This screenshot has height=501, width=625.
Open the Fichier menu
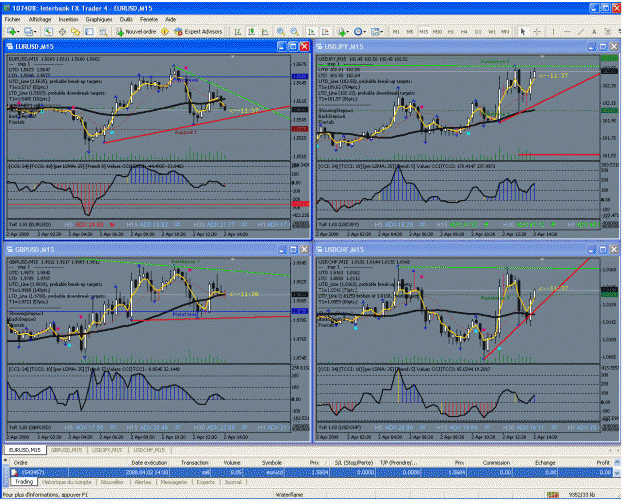coord(12,19)
